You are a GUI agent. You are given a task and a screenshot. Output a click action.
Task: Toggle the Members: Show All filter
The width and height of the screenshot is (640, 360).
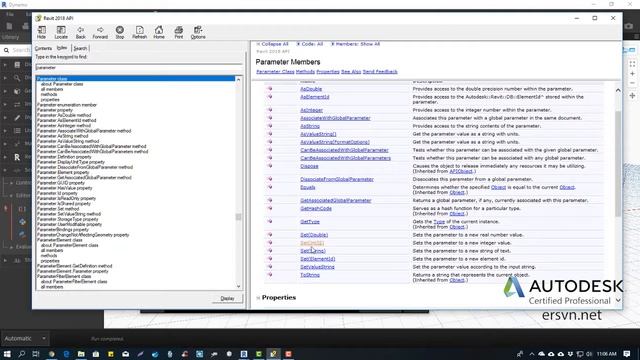[355, 44]
